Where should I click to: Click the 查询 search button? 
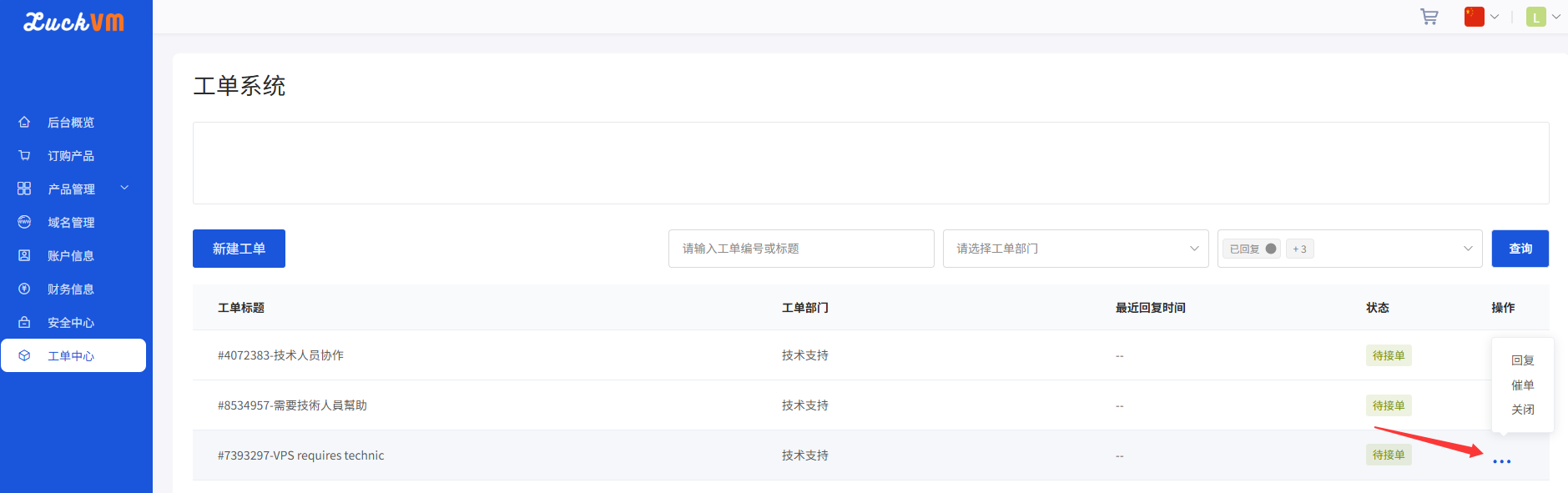(x=1520, y=249)
